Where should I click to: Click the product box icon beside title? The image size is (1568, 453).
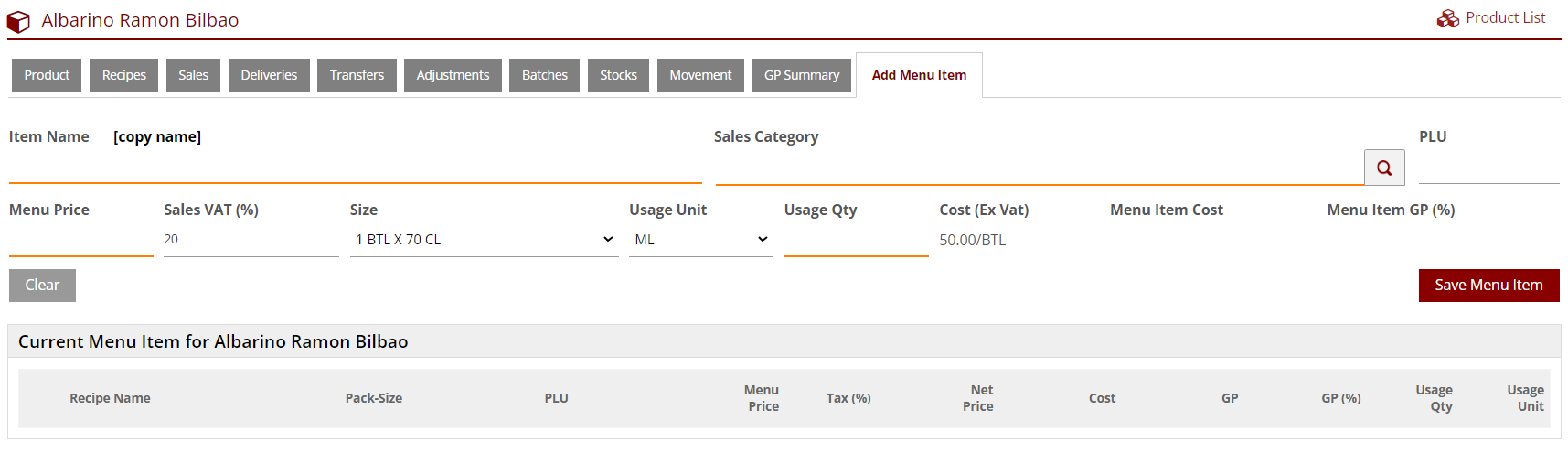point(18,21)
